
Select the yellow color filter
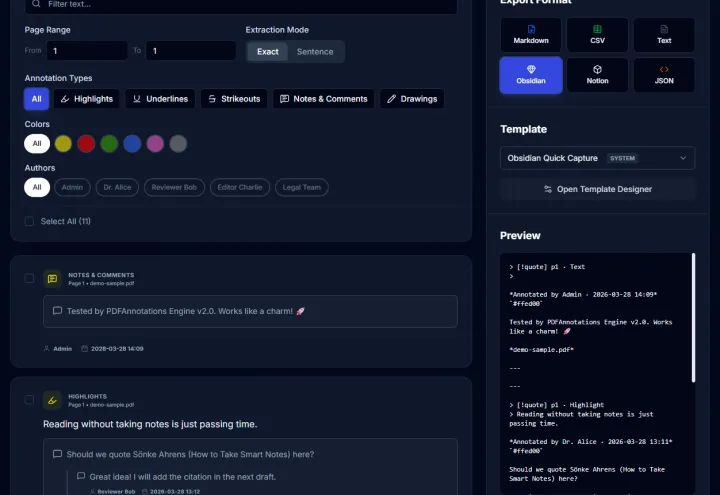(x=63, y=143)
